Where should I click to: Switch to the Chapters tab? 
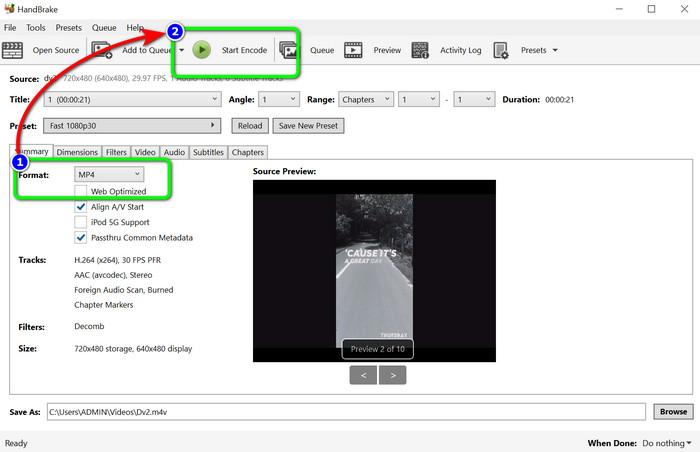tap(248, 152)
